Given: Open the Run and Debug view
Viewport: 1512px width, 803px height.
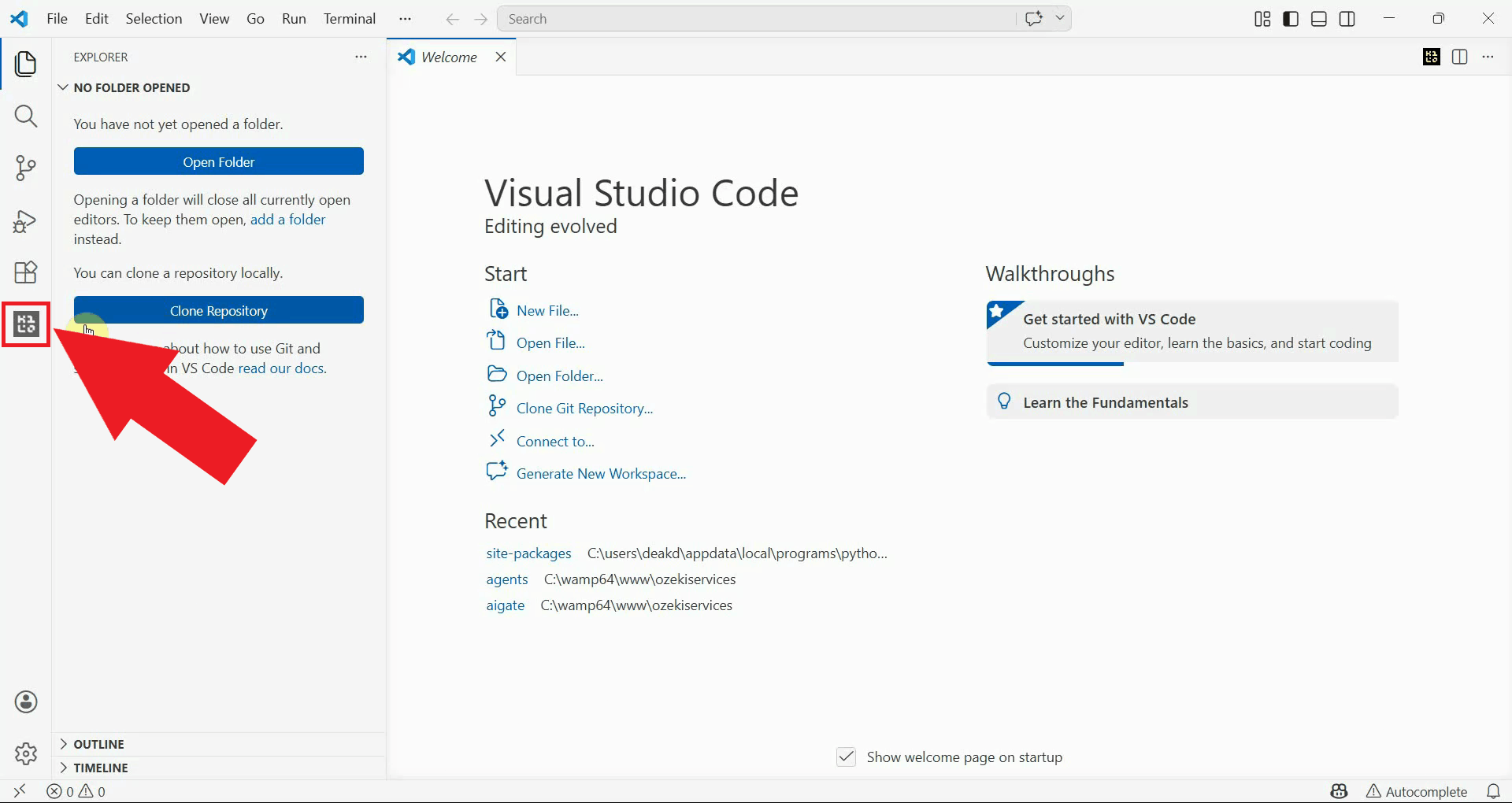Looking at the screenshot, I should coord(26,221).
